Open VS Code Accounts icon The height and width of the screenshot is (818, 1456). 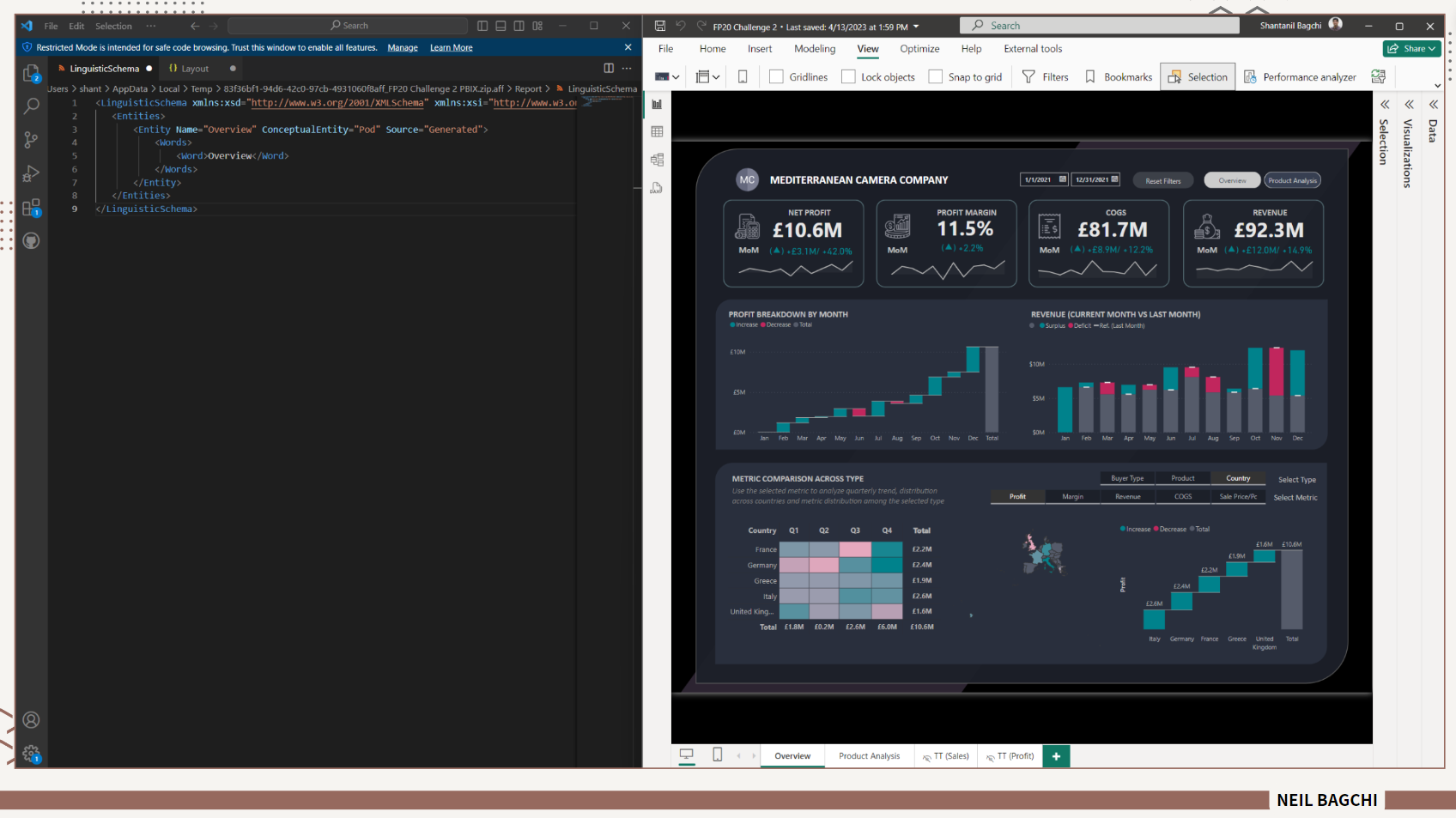[x=31, y=720]
